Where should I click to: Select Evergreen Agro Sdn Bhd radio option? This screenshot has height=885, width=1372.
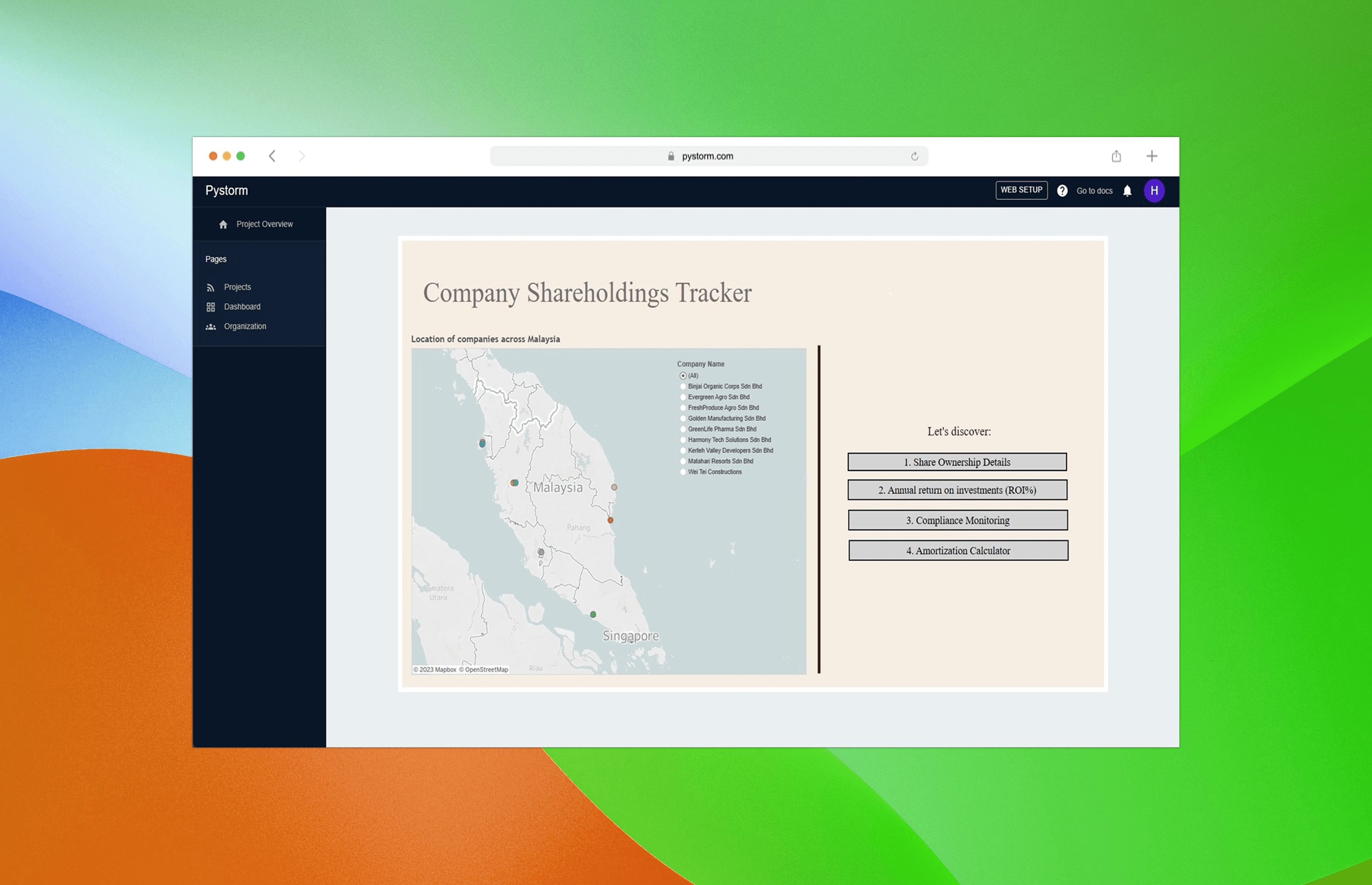(683, 397)
